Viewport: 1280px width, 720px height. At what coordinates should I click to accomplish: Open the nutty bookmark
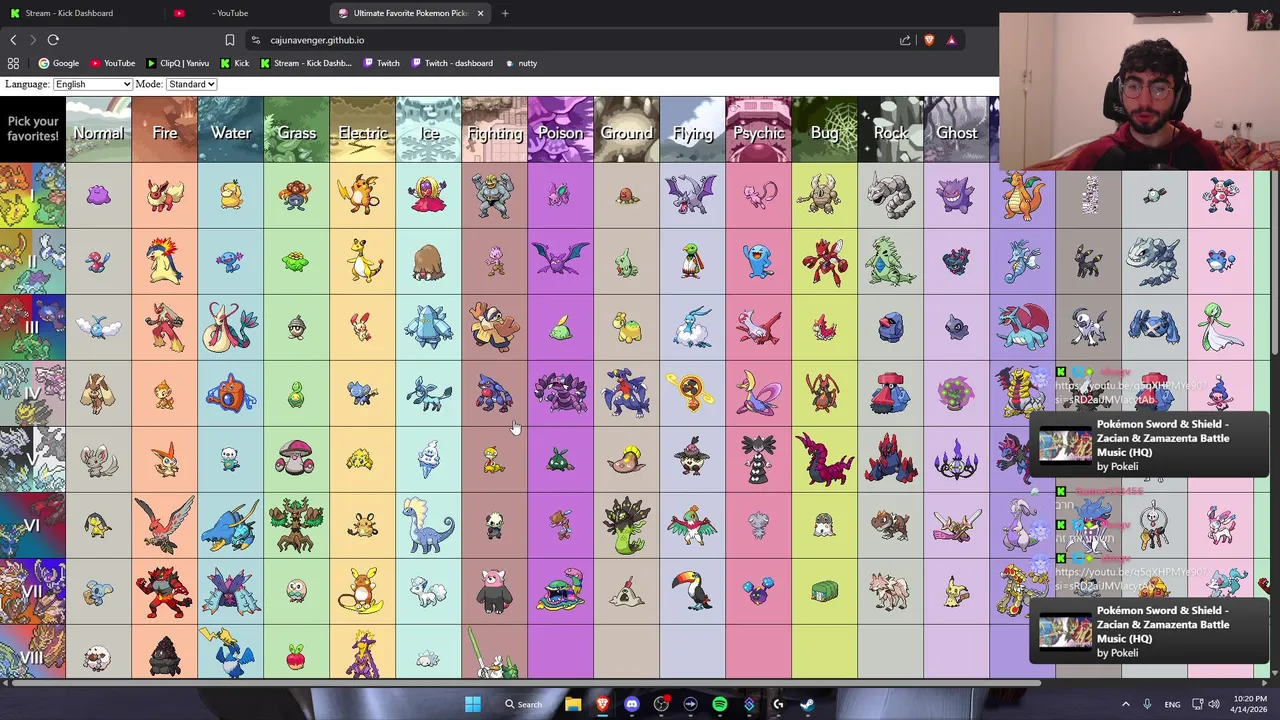[x=521, y=63]
